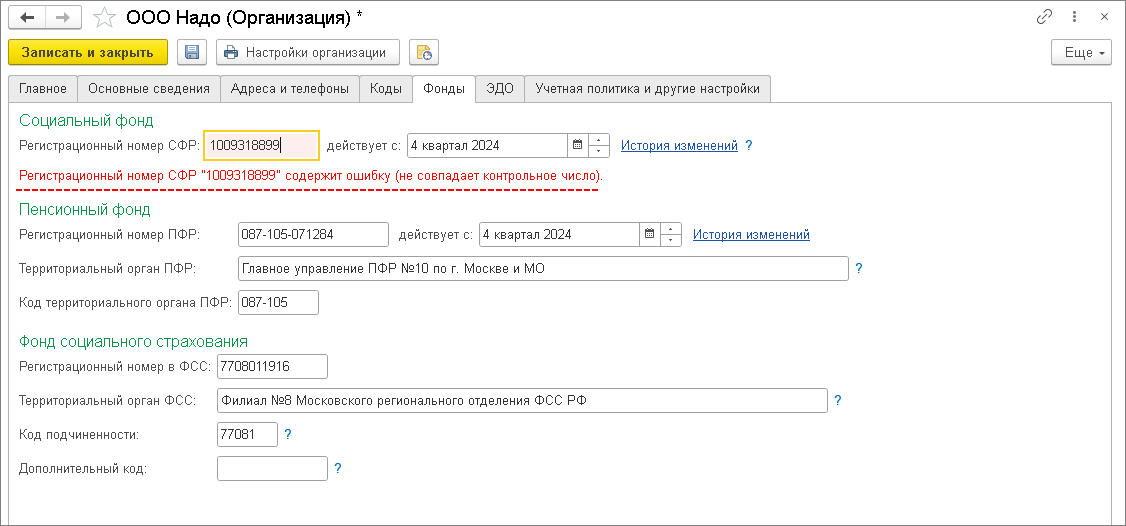Open calendar picker for SFR date

pyautogui.click(x=577, y=145)
